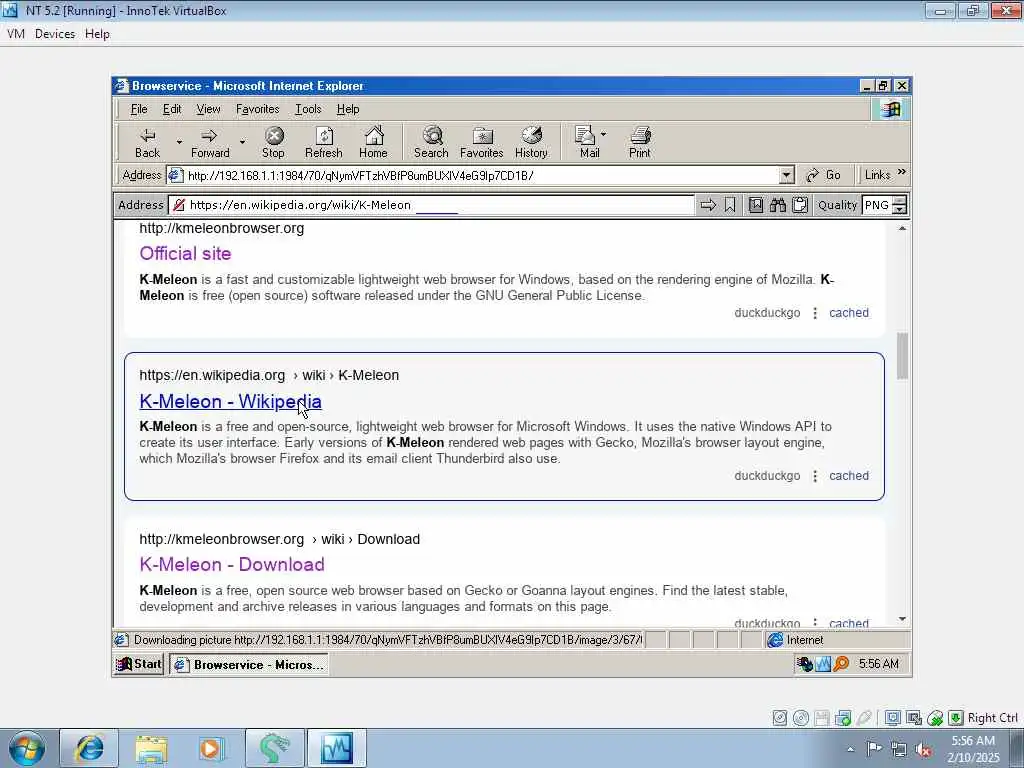The width and height of the screenshot is (1024, 768).
Task: Stop the page from loading
Action: 274,142
